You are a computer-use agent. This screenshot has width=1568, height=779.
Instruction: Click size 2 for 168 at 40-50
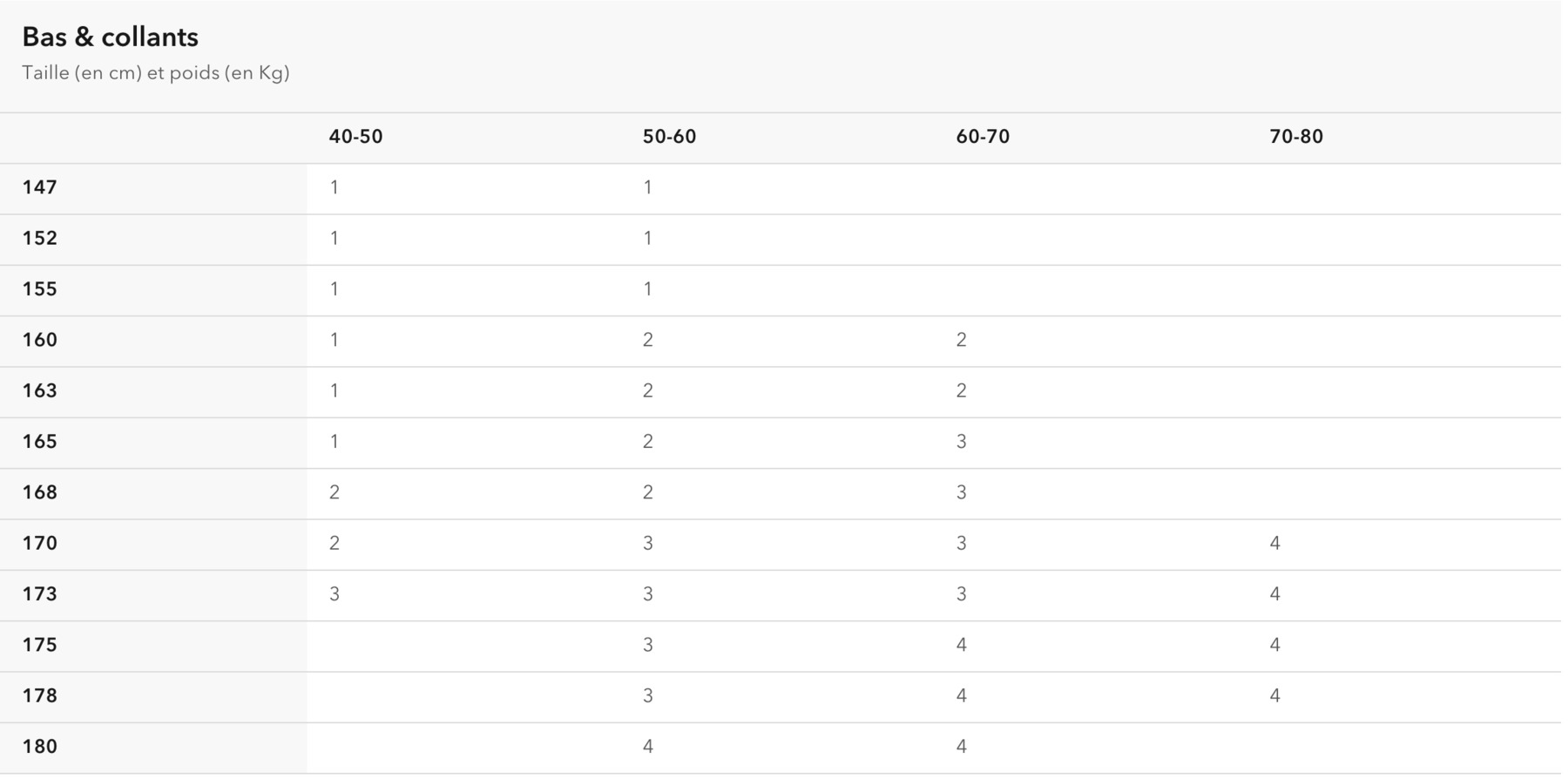point(335,492)
